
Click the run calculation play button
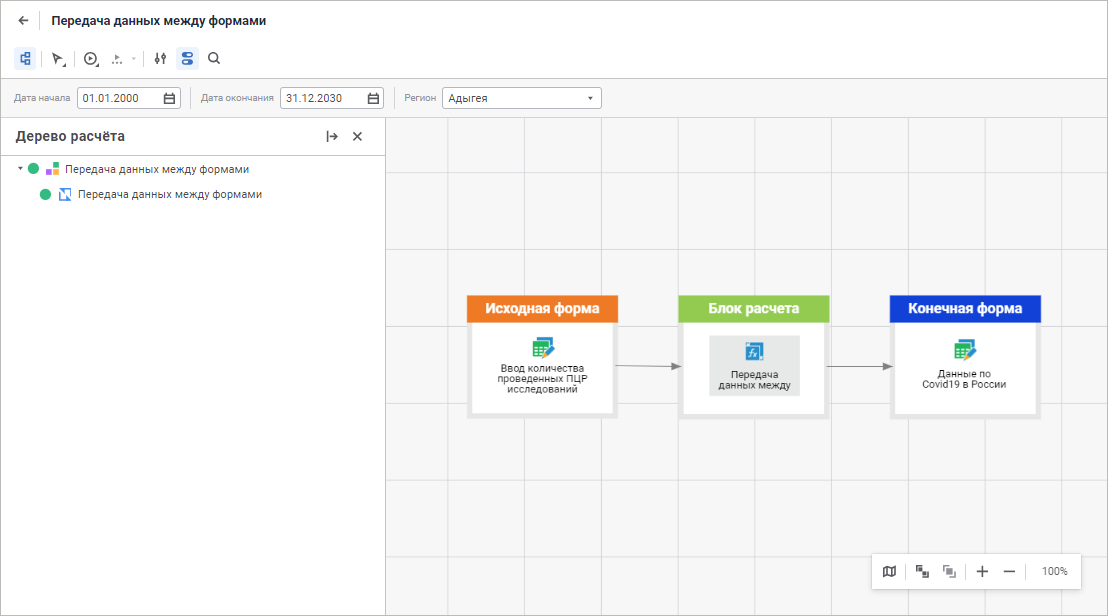90,59
